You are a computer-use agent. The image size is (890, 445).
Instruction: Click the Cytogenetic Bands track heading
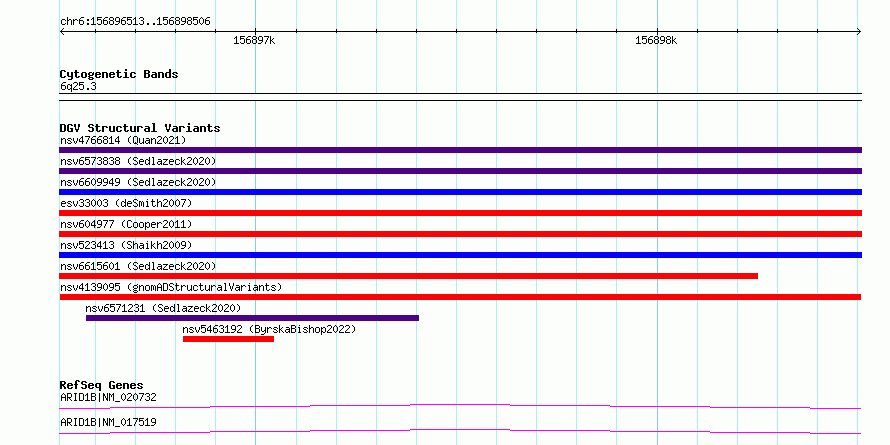(119, 74)
